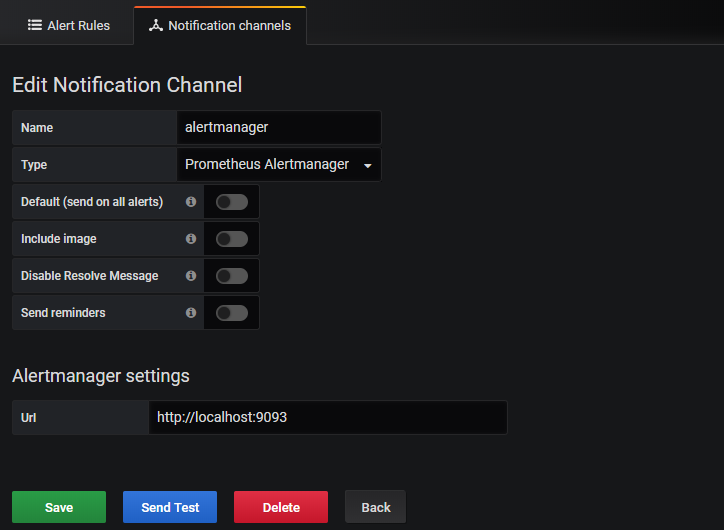Click the Default (send on all alerts) label
The image size is (724, 530).
click(x=92, y=202)
